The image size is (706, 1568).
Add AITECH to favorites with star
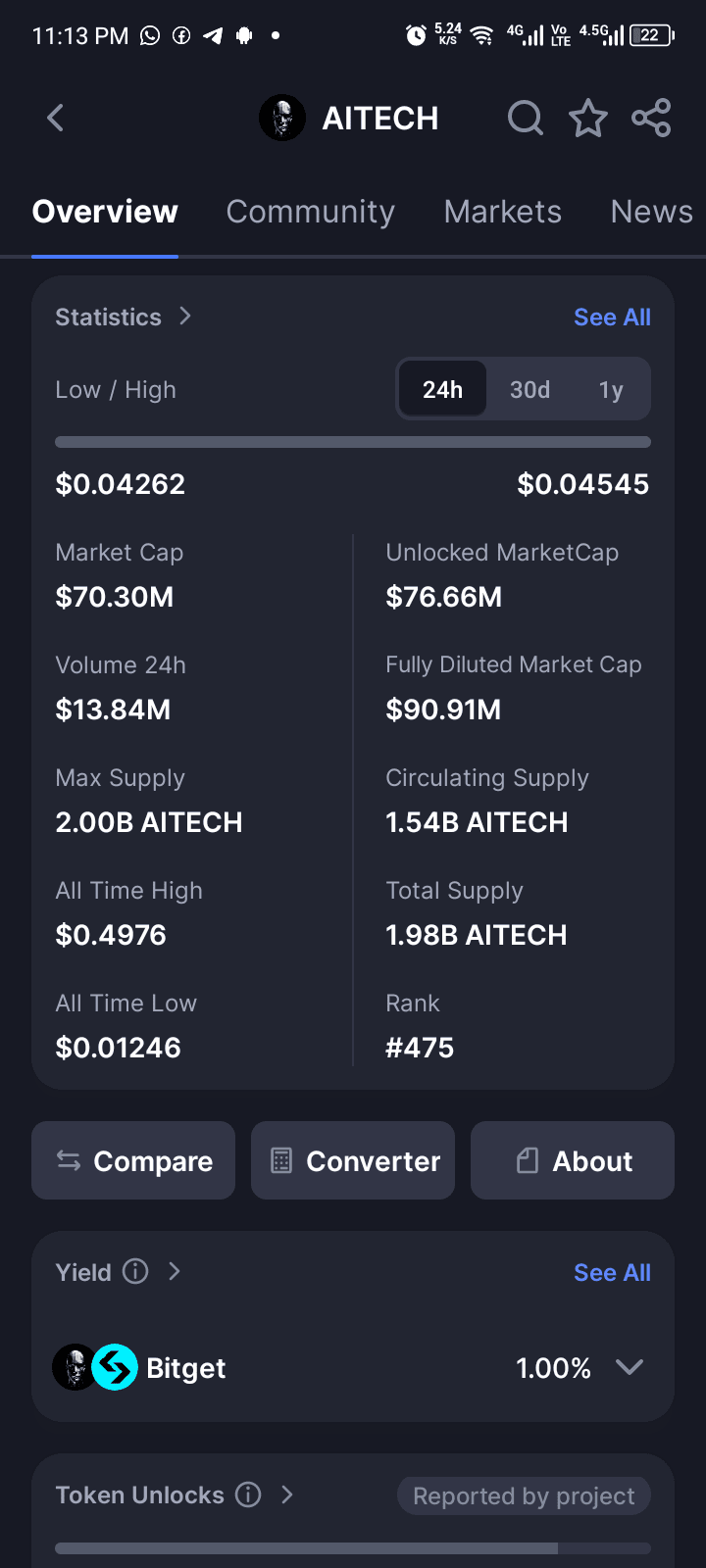point(588,119)
